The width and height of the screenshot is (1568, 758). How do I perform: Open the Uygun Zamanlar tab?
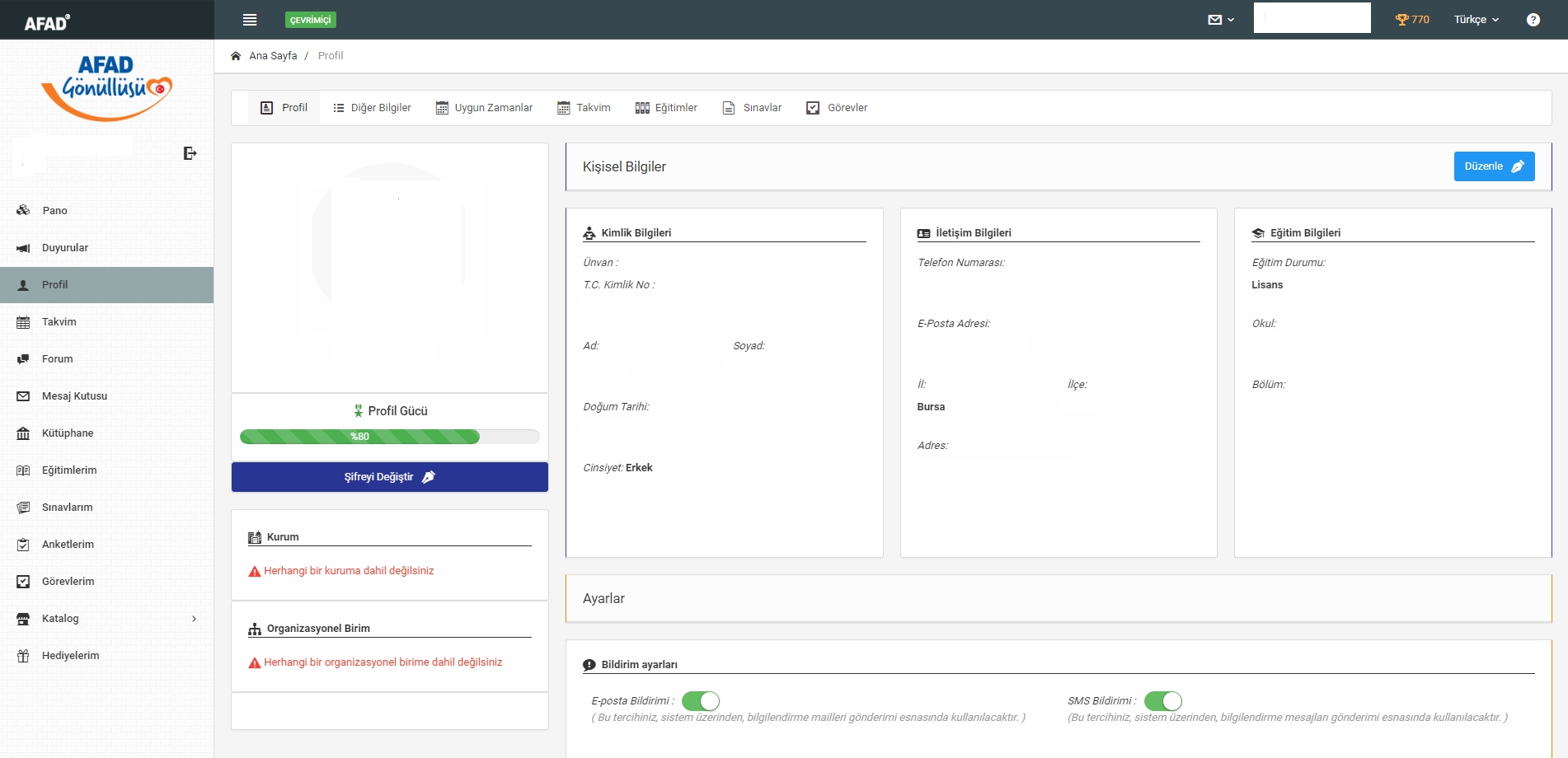click(484, 108)
